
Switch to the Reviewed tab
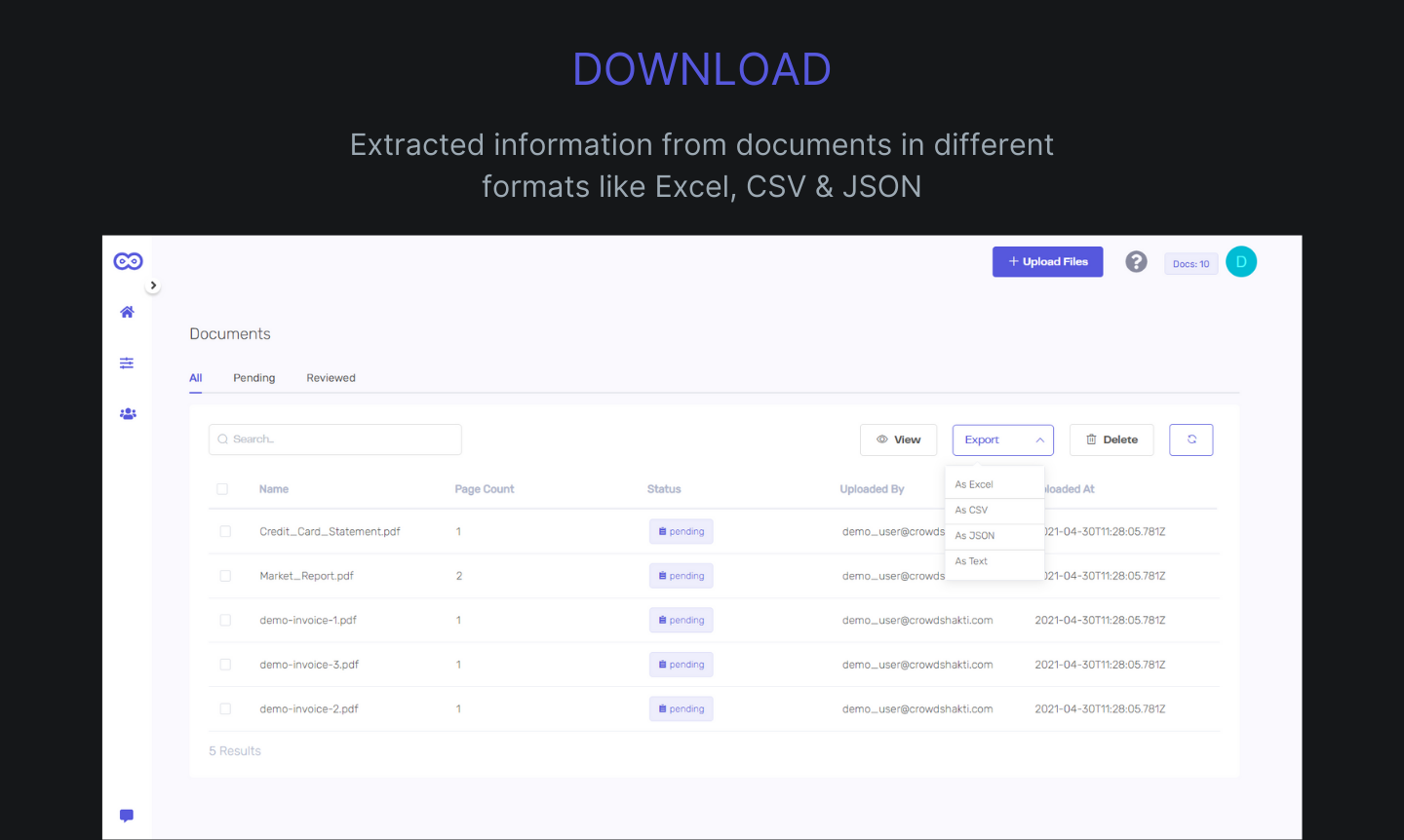331,378
